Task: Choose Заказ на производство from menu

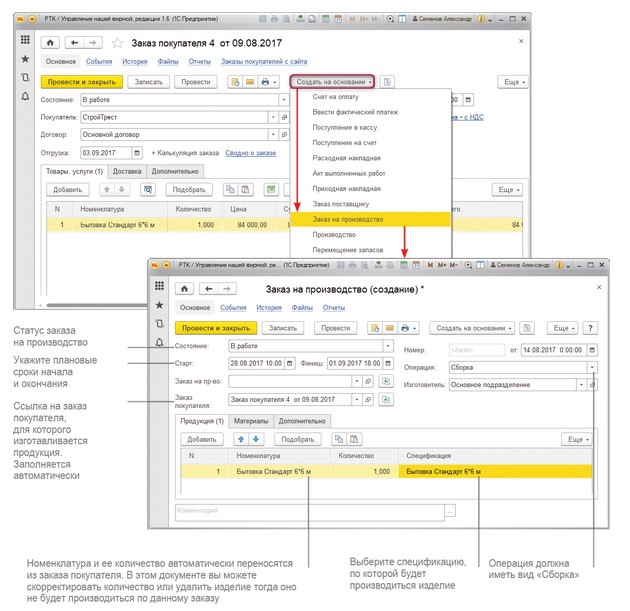Action: tap(370, 219)
